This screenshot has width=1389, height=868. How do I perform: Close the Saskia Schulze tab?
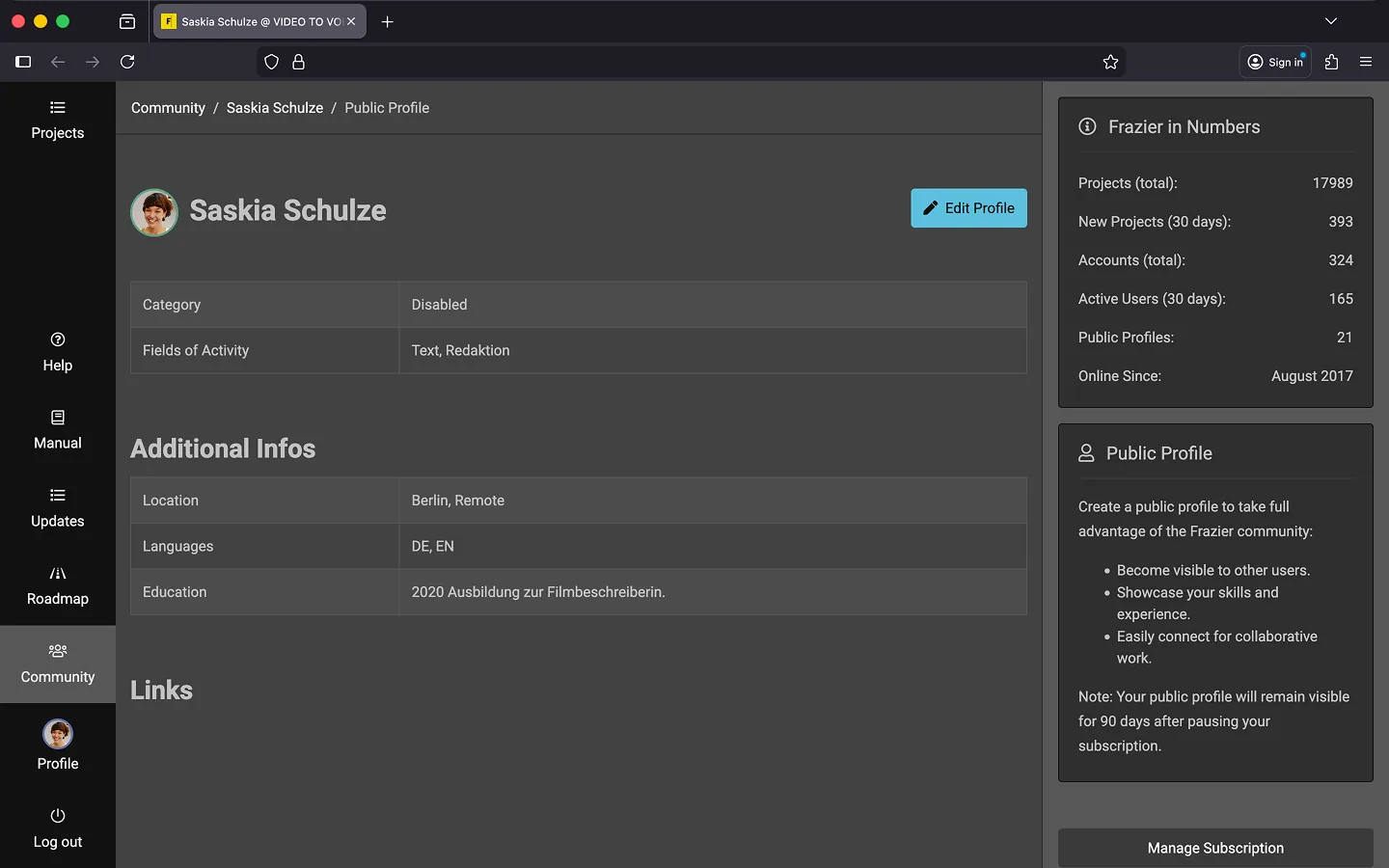pyautogui.click(x=351, y=21)
